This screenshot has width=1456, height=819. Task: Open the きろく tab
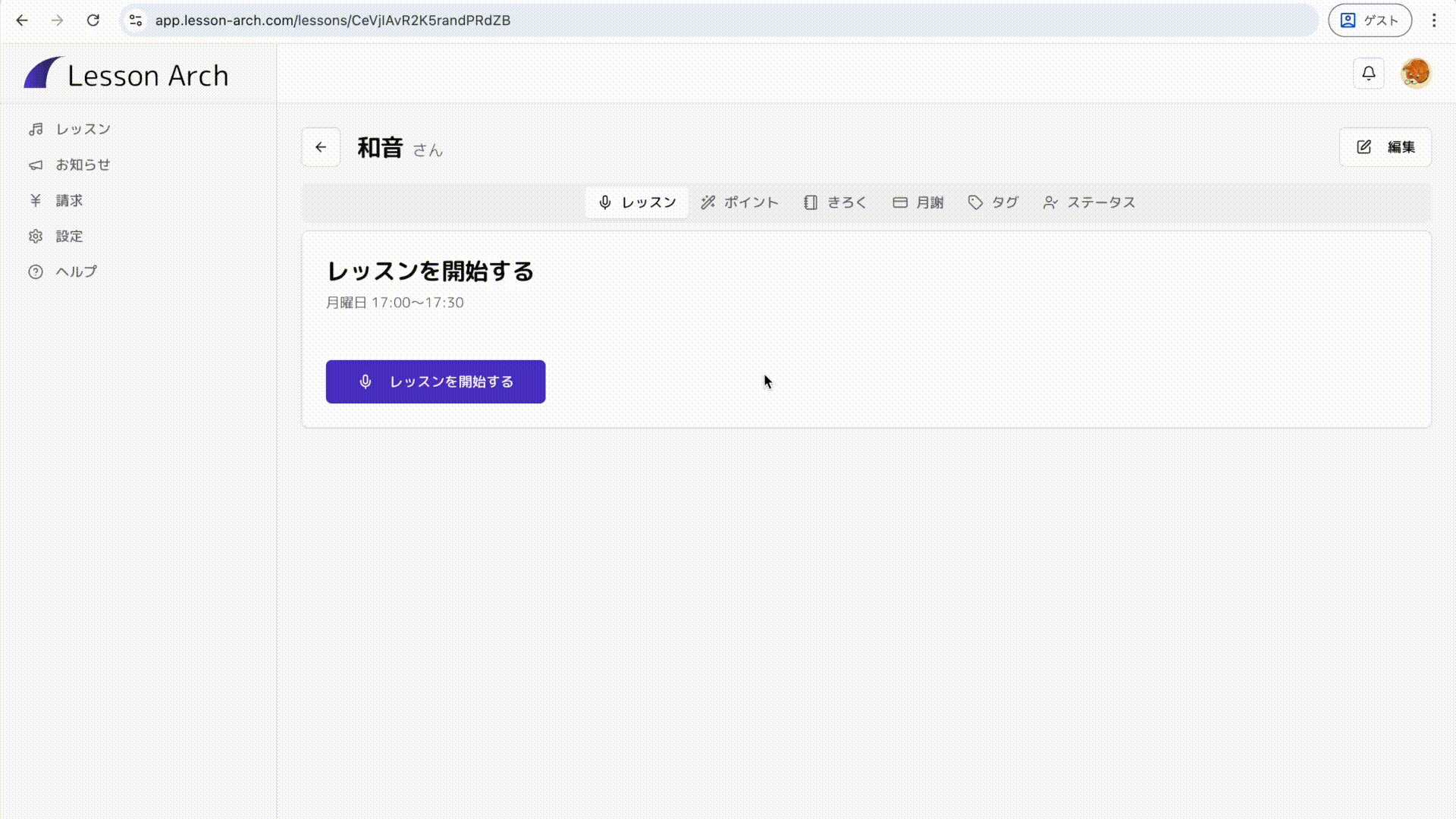click(835, 202)
